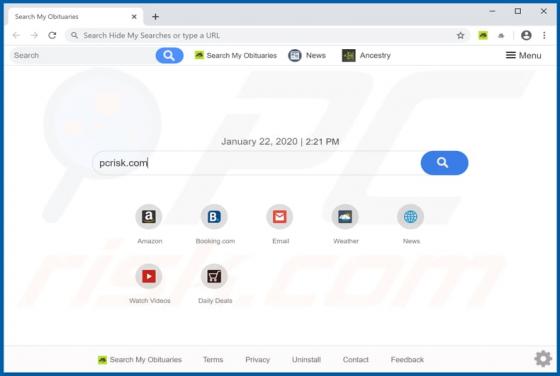
Task: Minimize the browser window
Action: tap(492, 11)
